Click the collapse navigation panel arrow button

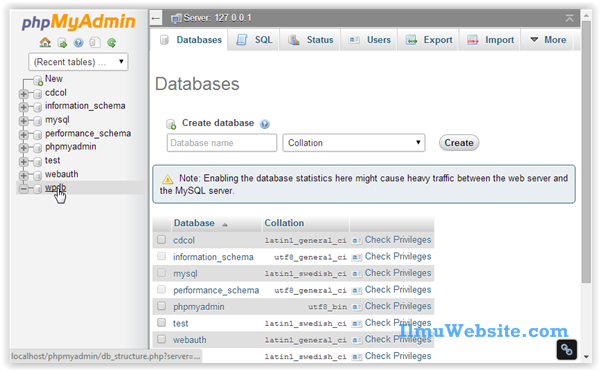click(156, 18)
